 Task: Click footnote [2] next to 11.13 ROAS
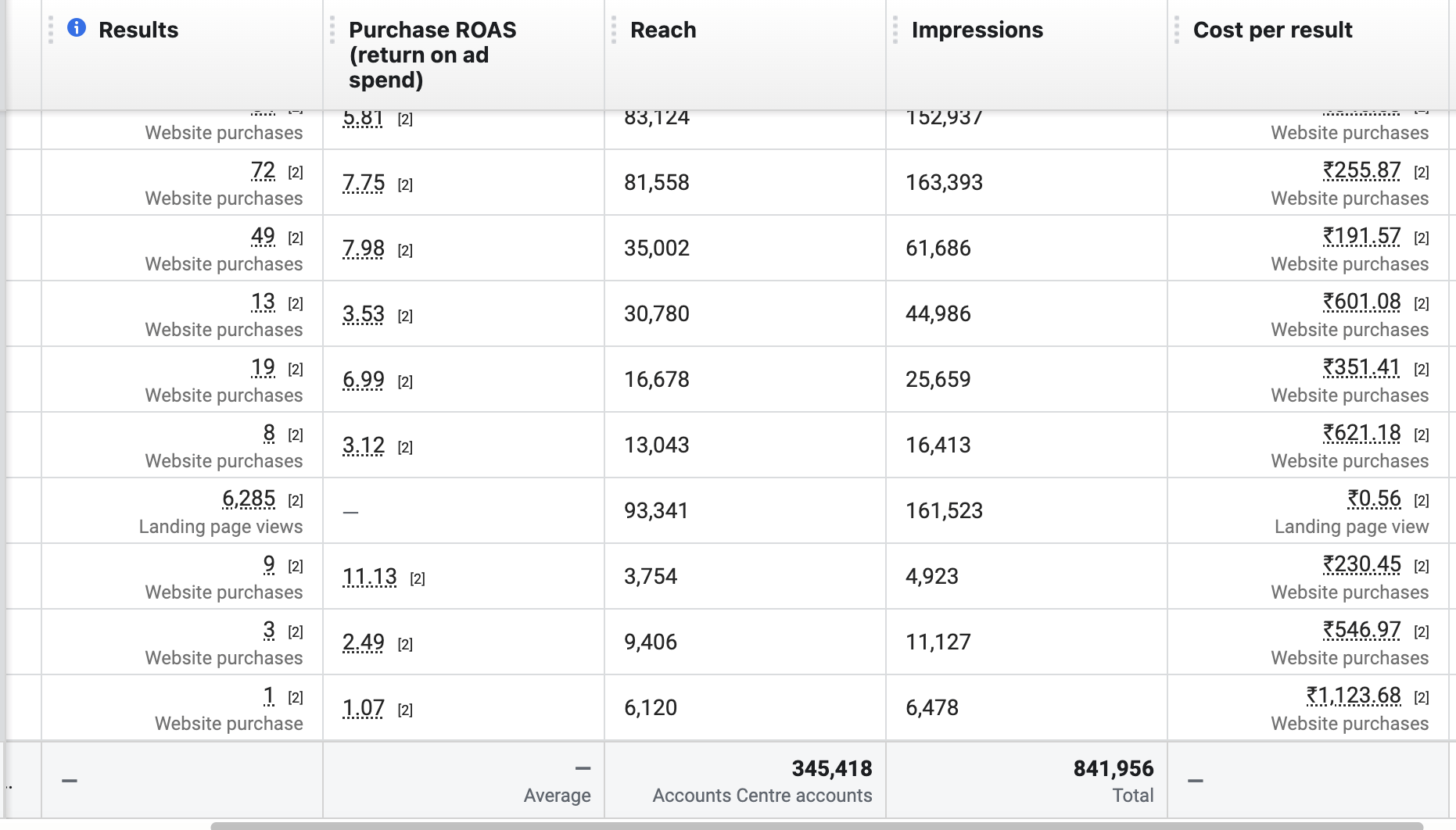point(418,578)
